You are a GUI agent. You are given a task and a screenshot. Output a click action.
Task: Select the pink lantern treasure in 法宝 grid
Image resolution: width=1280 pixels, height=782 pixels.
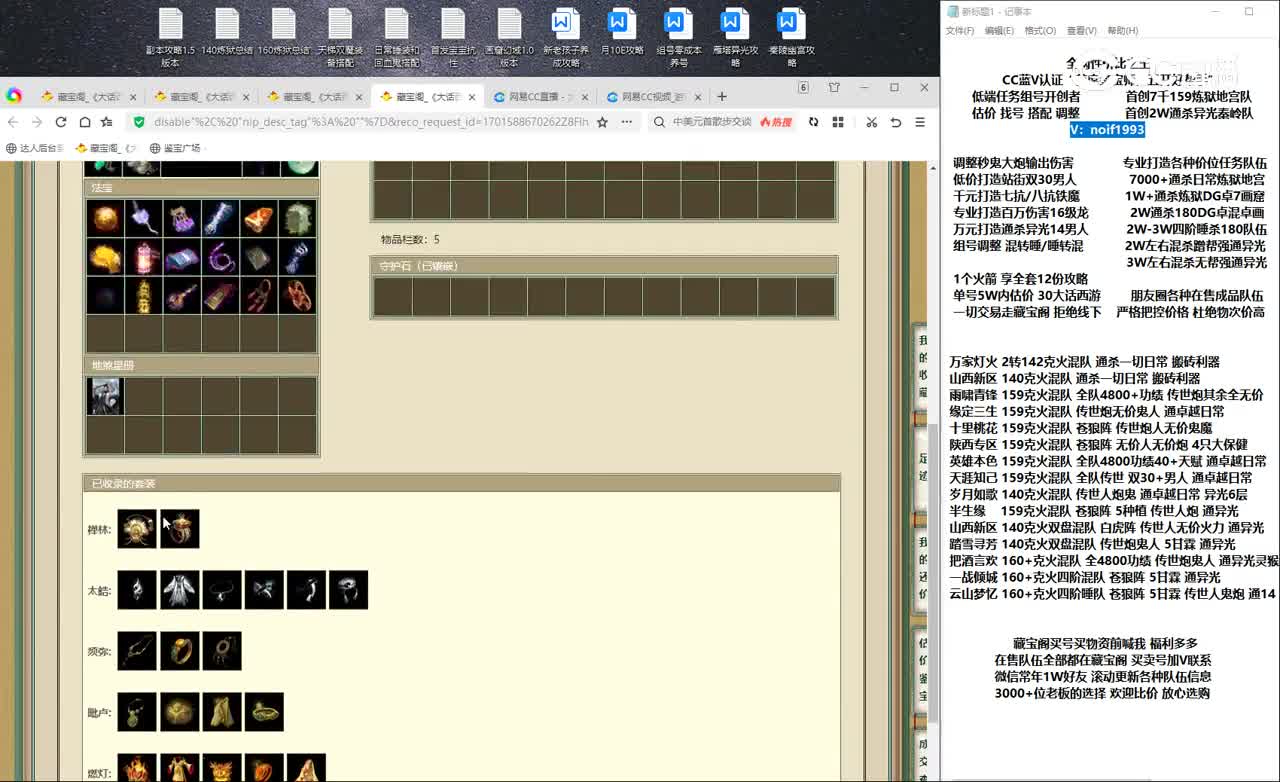[x=143, y=257]
